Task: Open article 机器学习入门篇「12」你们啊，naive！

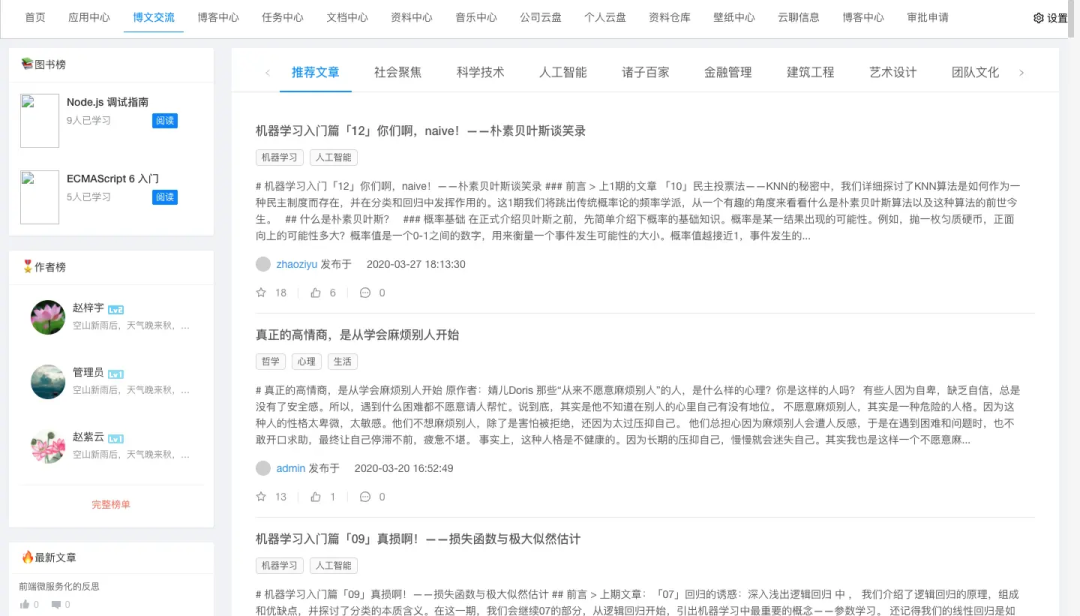Action: coord(420,131)
